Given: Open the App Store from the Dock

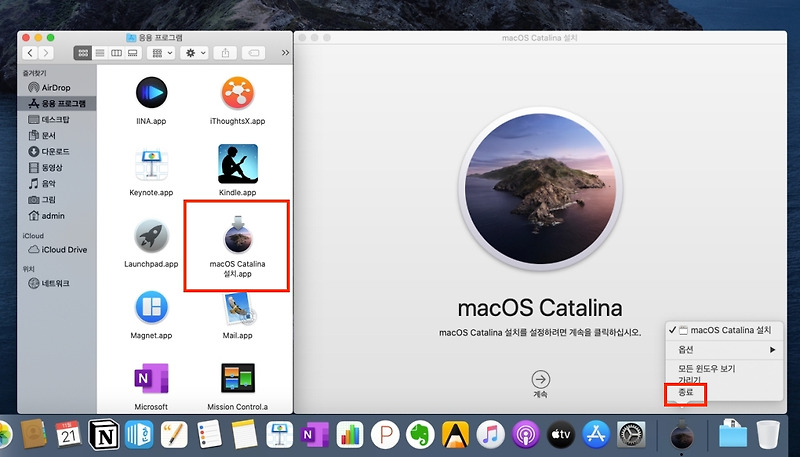Looking at the screenshot, I should click(x=596, y=435).
